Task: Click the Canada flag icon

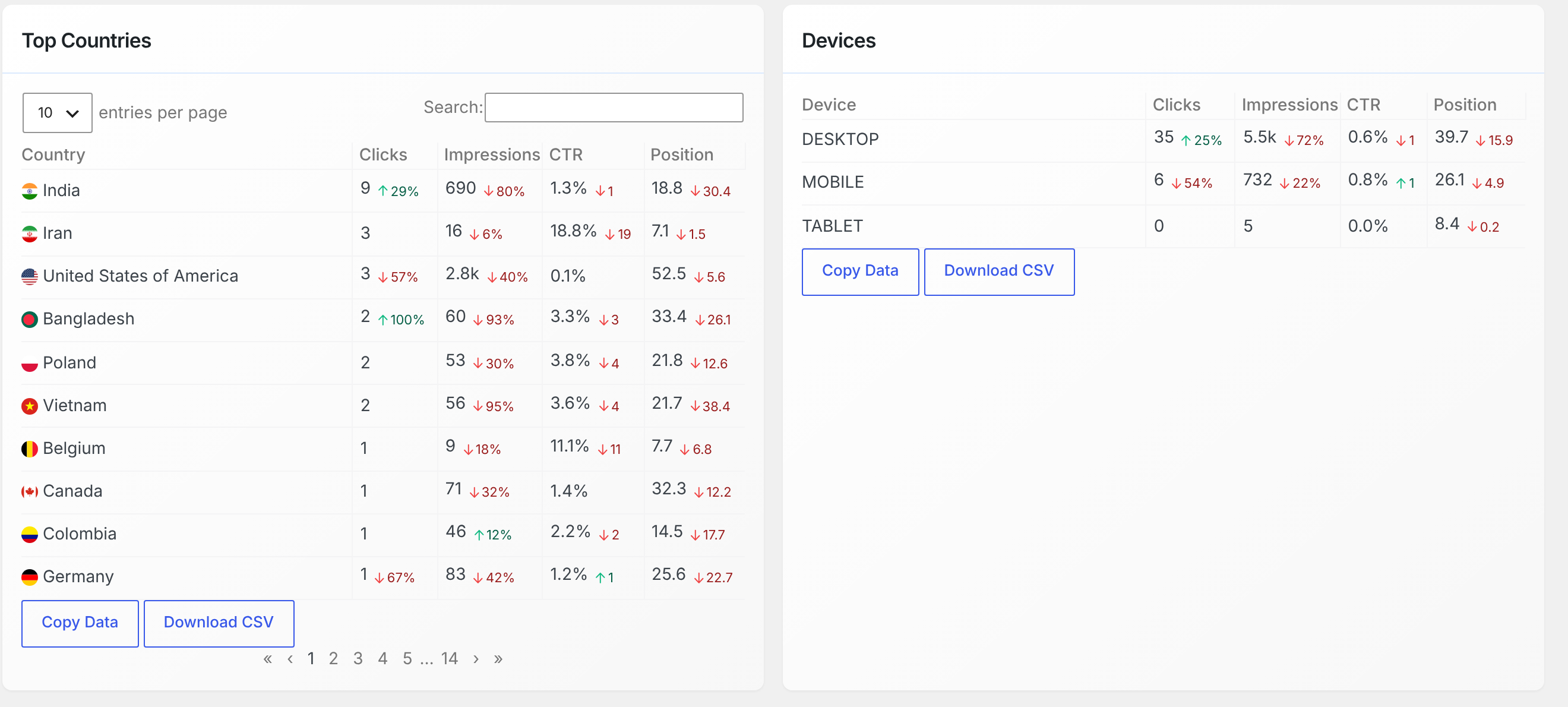Action: [x=29, y=491]
